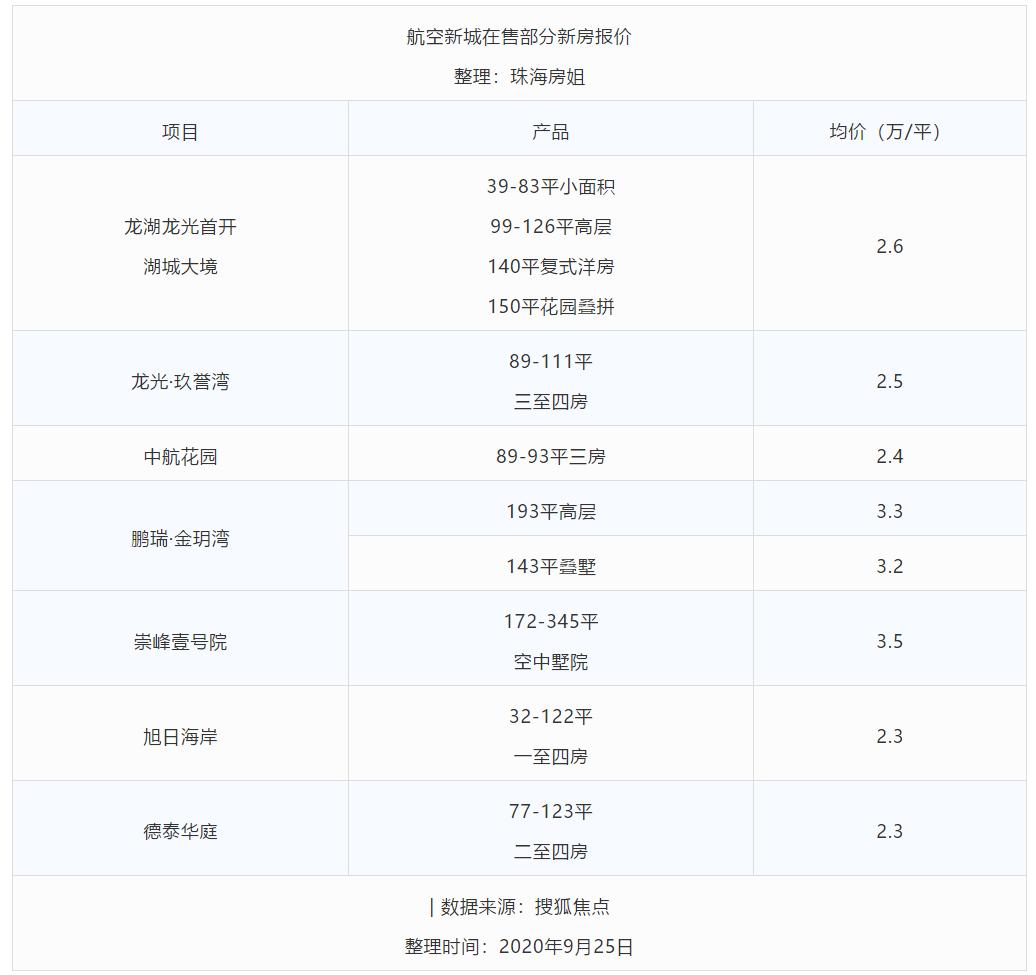1036x975 pixels.
Task: Click the 89-93平三房 product cell
Action: 550,453
